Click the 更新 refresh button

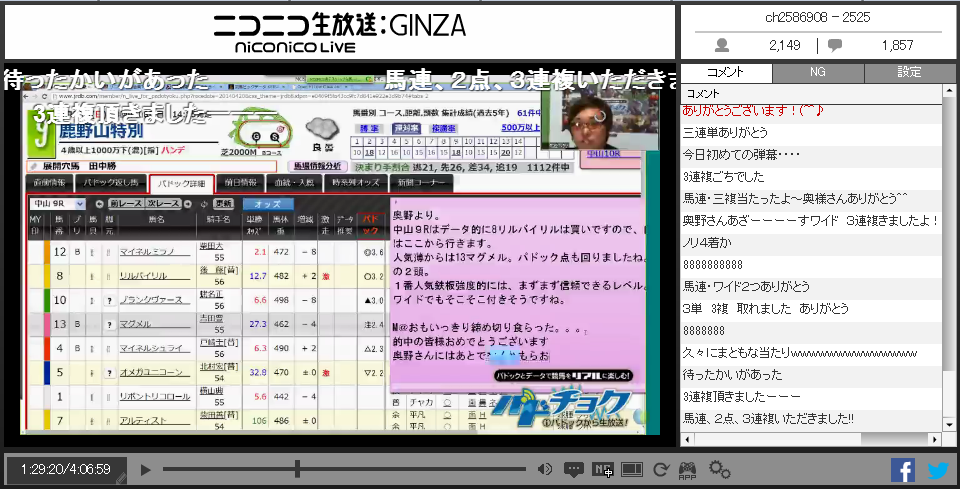[x=223, y=204]
